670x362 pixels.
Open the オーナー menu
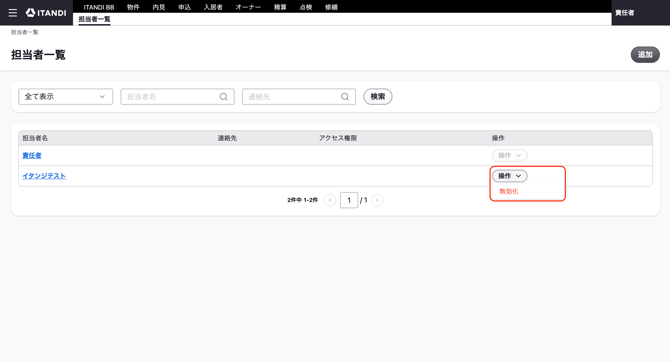[248, 7]
